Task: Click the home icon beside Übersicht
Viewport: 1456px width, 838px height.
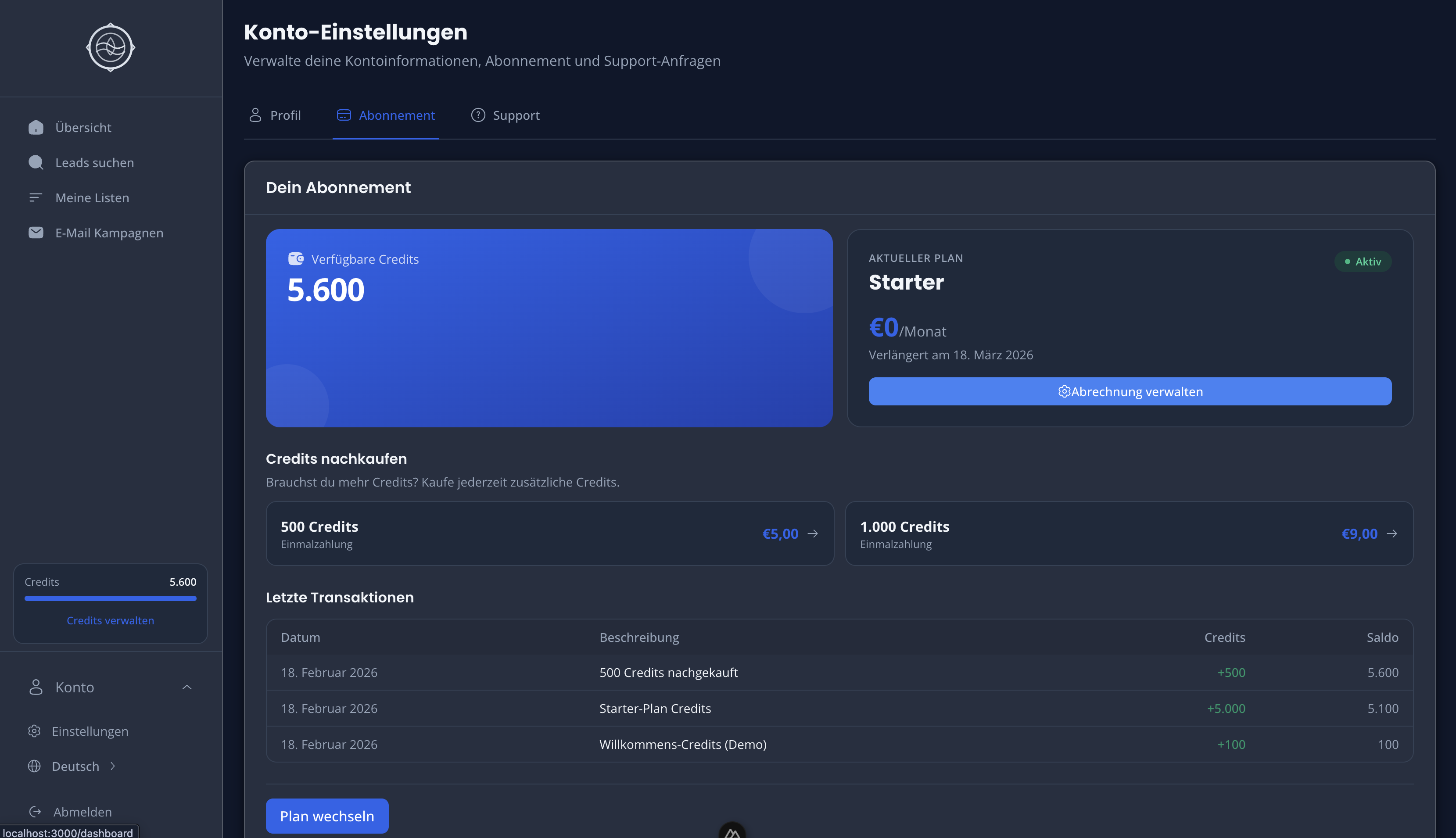Action: pos(36,127)
